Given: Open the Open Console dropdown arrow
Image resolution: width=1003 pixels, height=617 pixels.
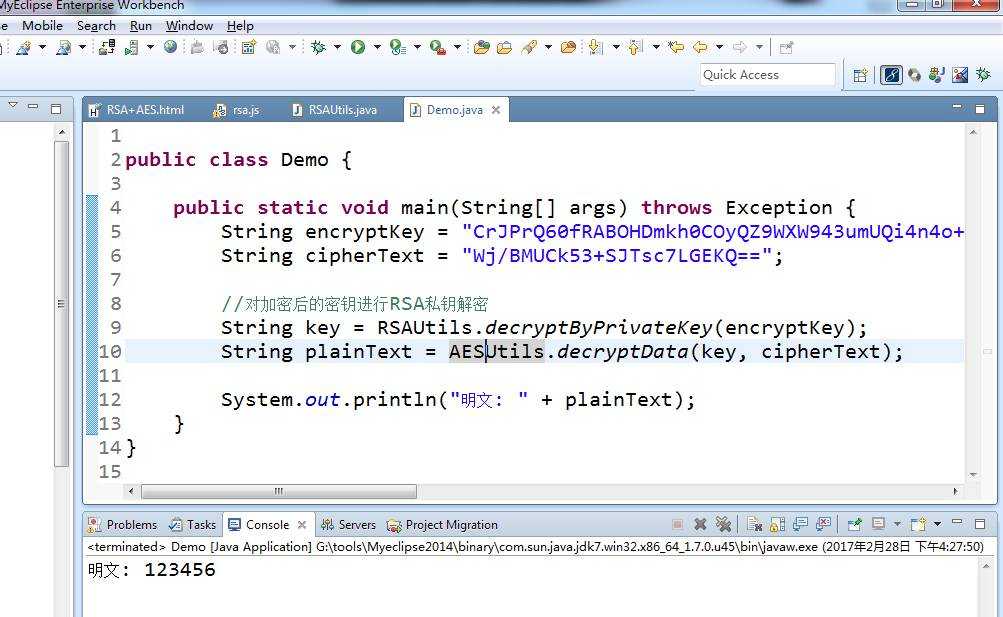Looking at the screenshot, I should (937, 524).
